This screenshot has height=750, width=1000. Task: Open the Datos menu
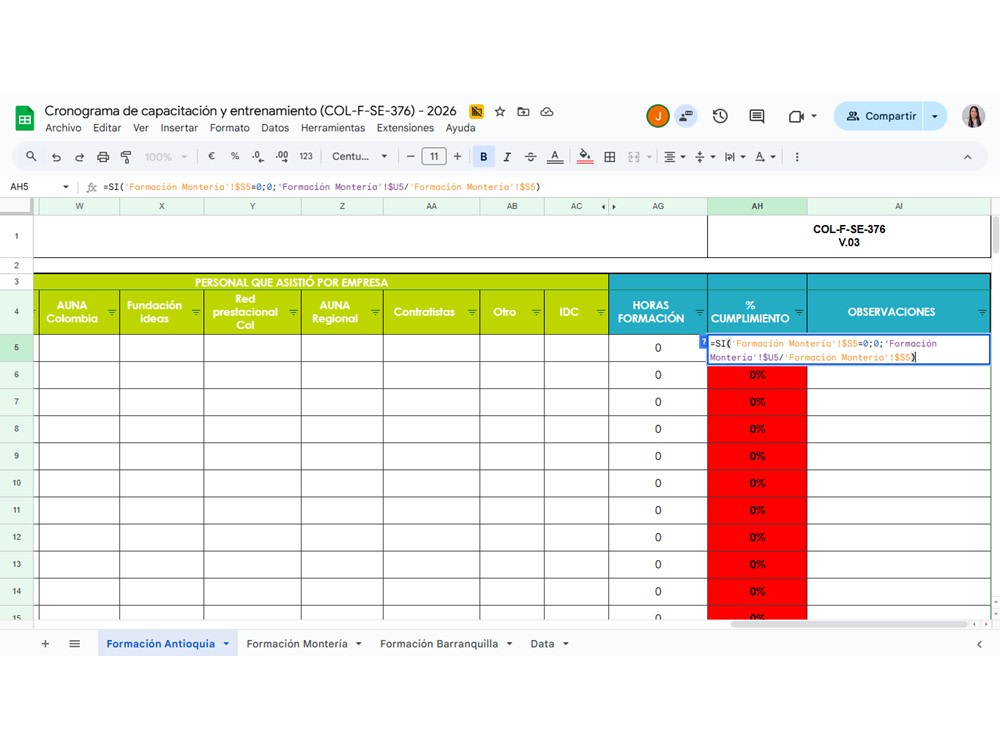[275, 128]
